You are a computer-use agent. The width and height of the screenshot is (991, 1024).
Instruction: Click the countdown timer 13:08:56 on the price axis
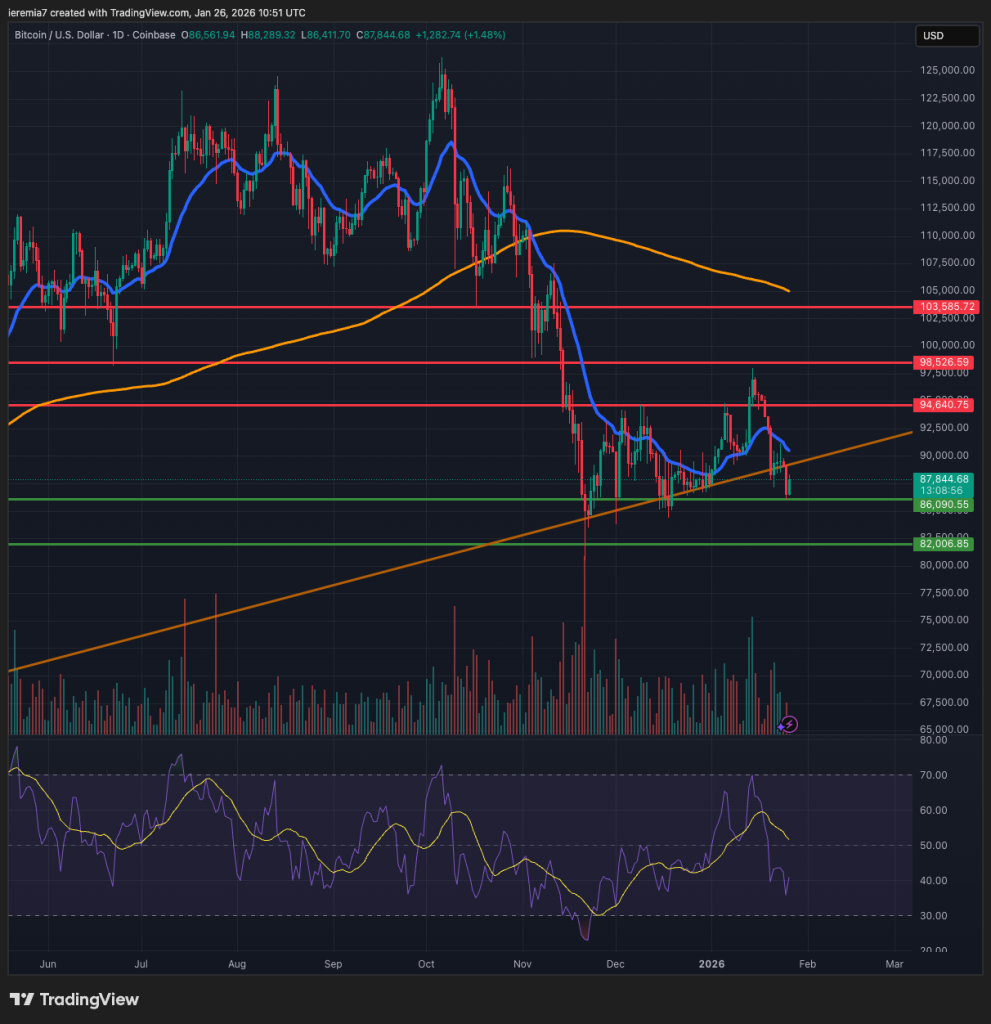943,492
